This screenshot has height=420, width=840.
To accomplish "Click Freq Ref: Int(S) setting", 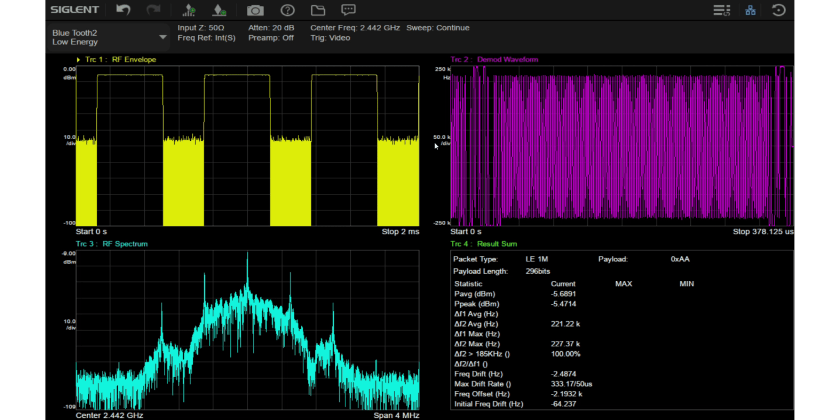I will tap(206, 38).
